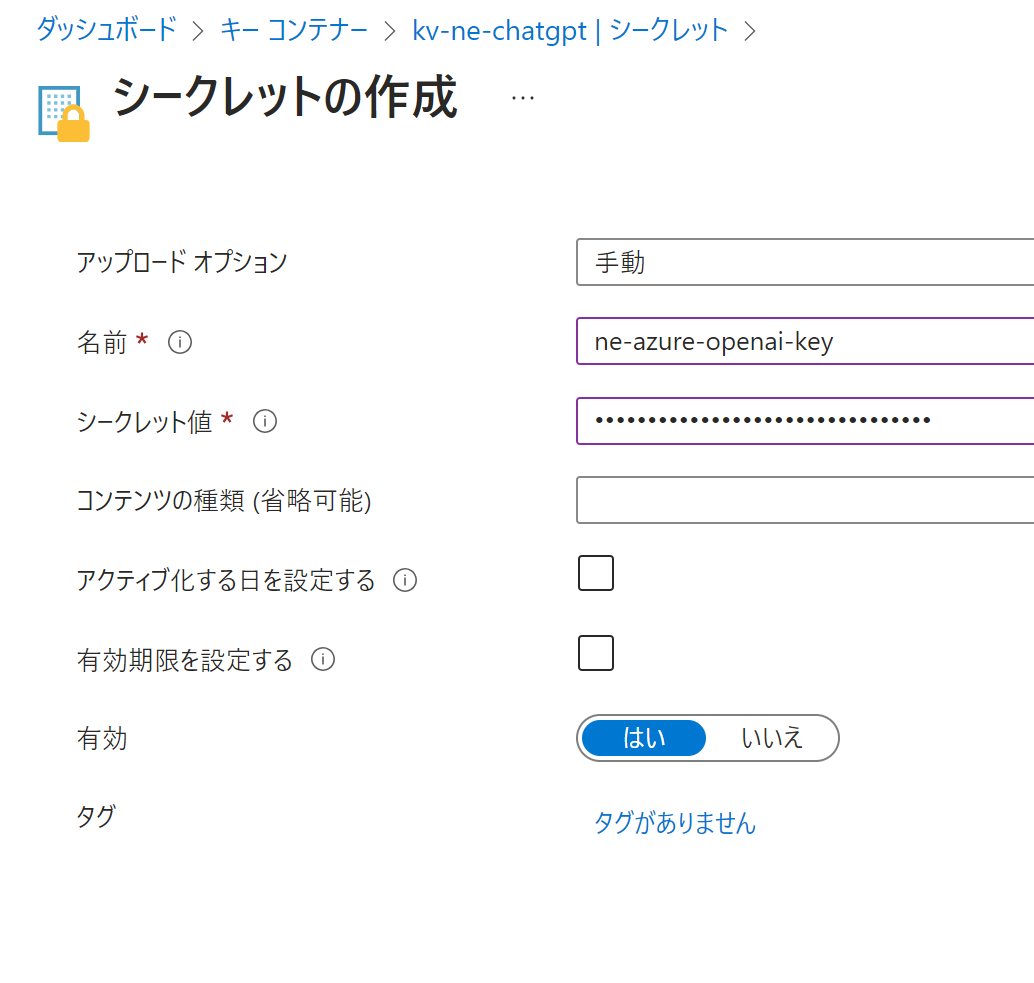Viewport: 1034px width, 983px height.
Task: Set 有効 toggle to はい
Action: coord(644,739)
